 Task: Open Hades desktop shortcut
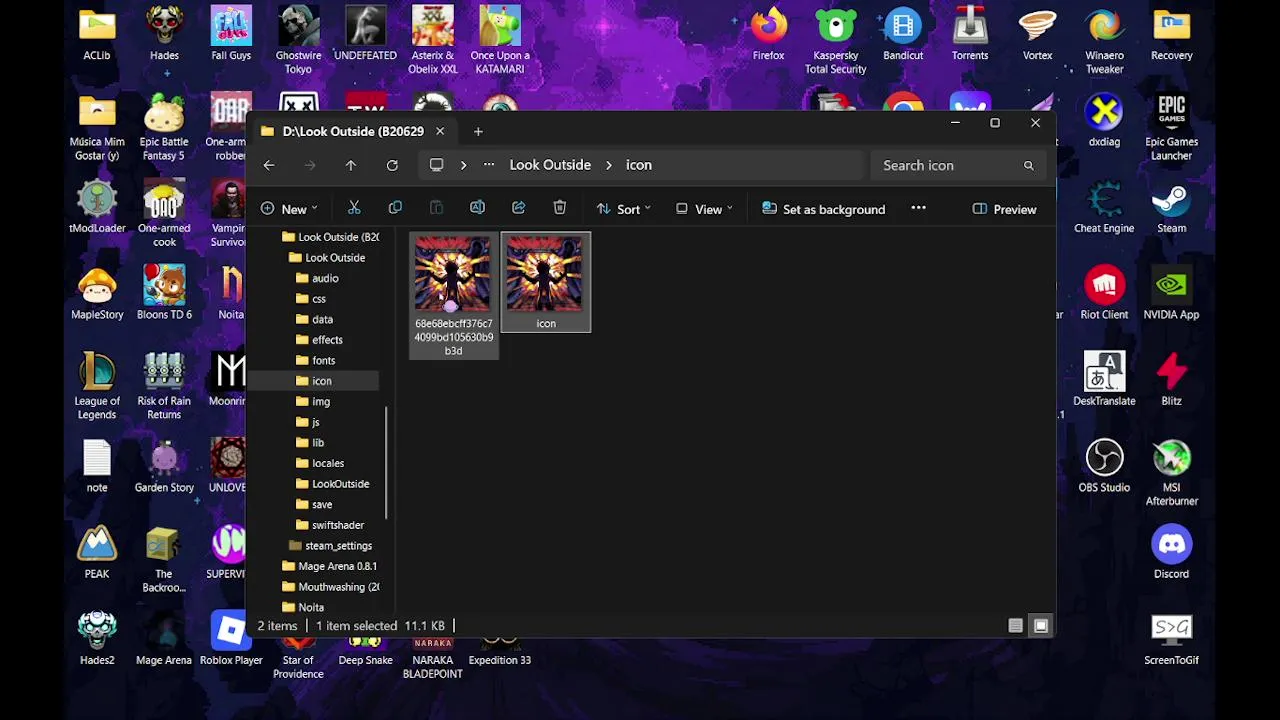pyautogui.click(x=164, y=35)
